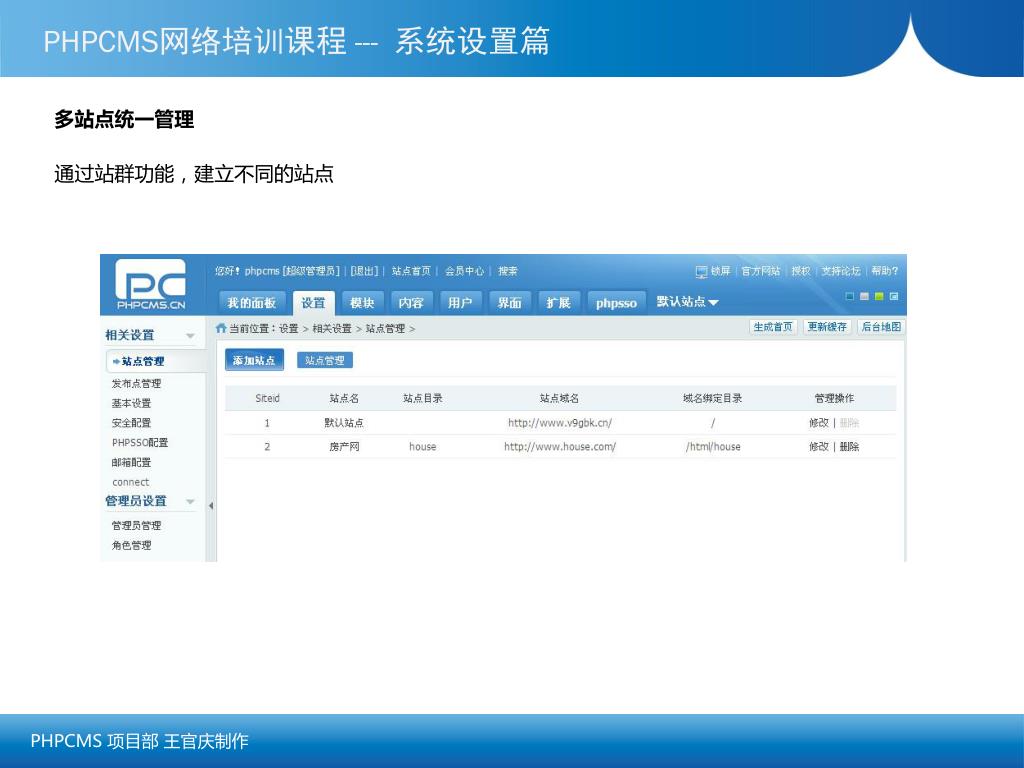The image size is (1024, 768).
Task: Open the 我的面板 tab
Action: (x=251, y=303)
